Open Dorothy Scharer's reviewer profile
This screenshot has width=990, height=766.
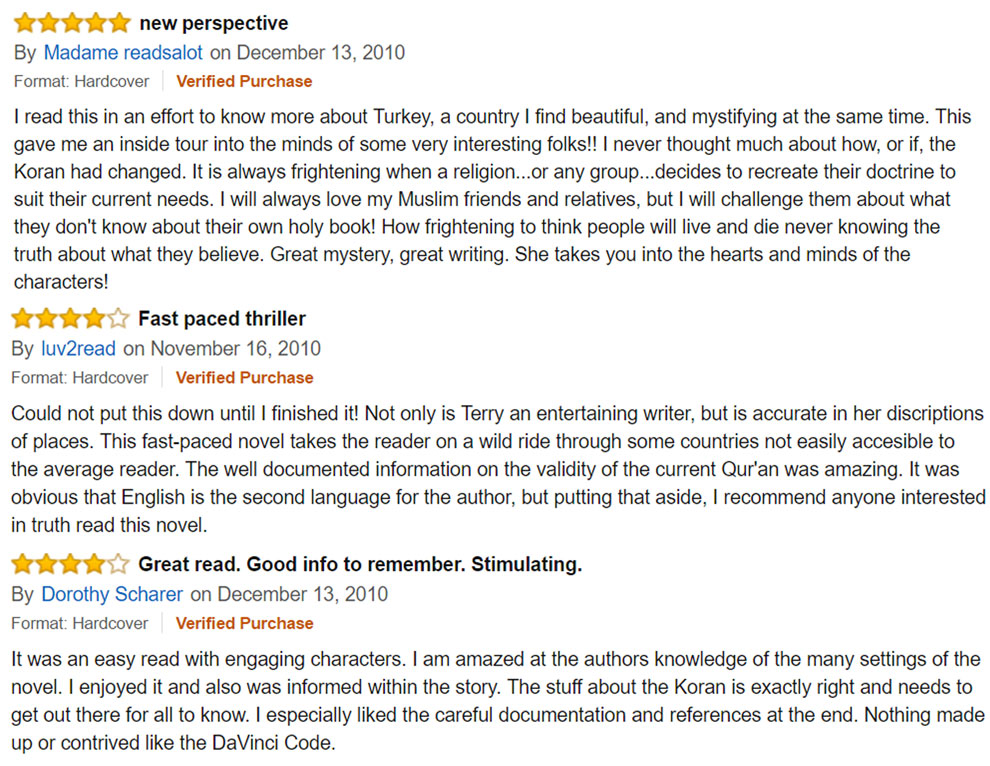click(112, 594)
